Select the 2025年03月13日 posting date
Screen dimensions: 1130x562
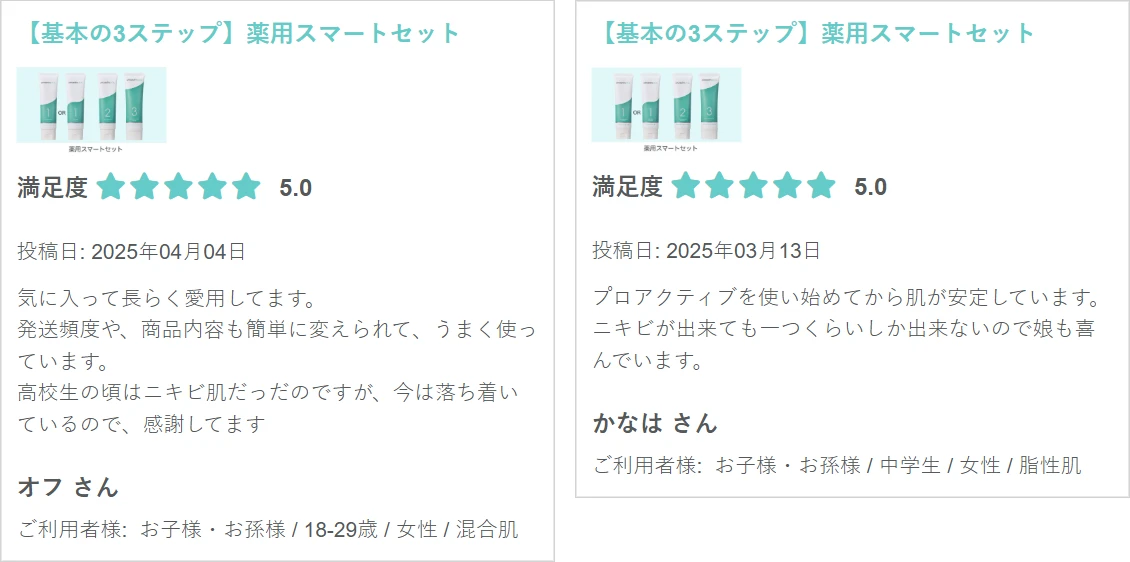(744, 251)
